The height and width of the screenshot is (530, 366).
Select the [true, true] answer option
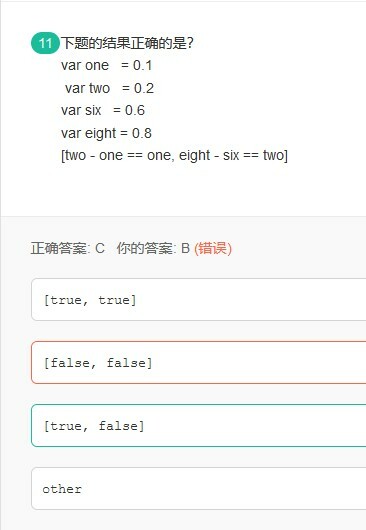(199, 299)
